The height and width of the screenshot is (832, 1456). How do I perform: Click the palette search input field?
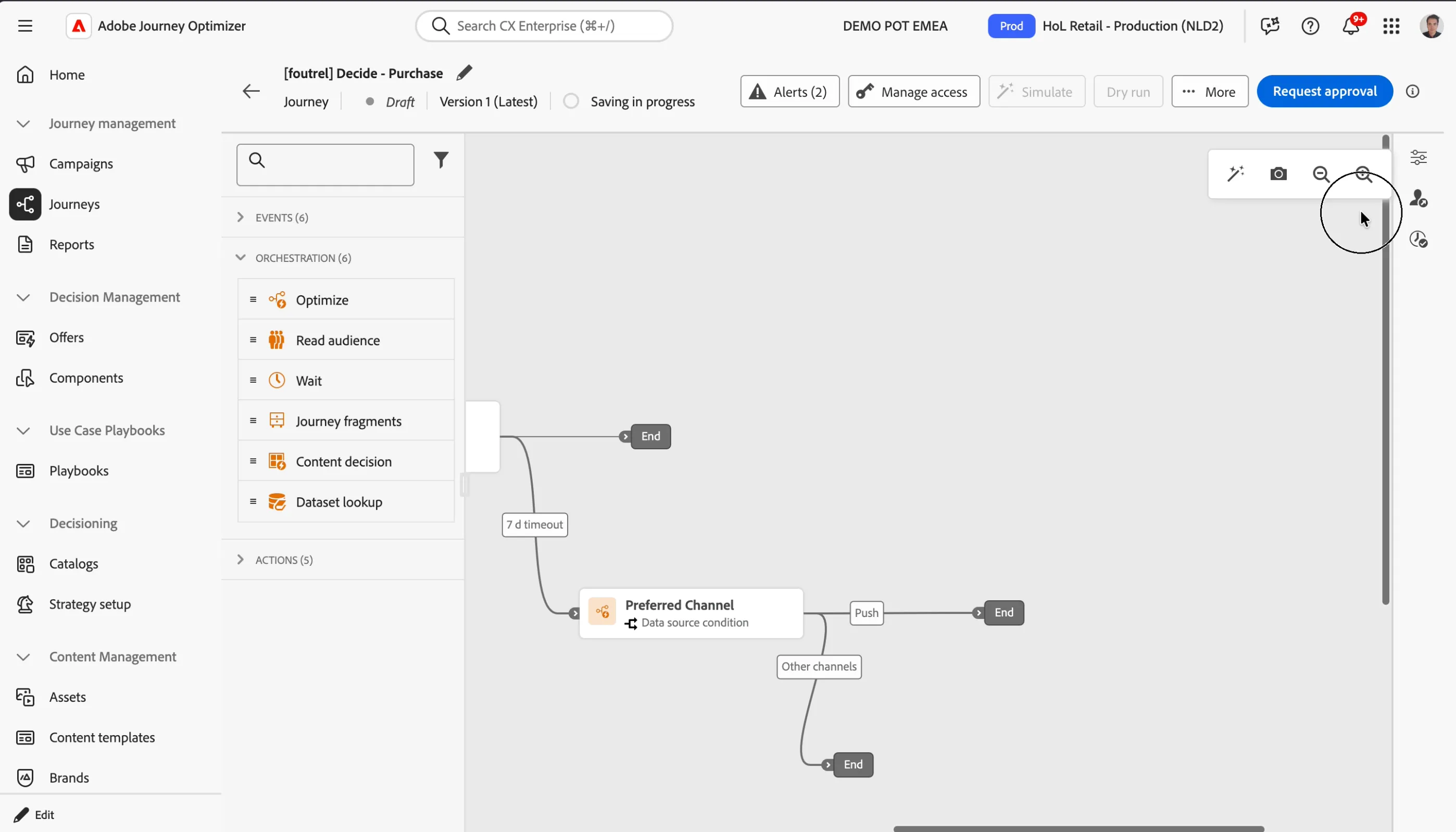[325, 165]
